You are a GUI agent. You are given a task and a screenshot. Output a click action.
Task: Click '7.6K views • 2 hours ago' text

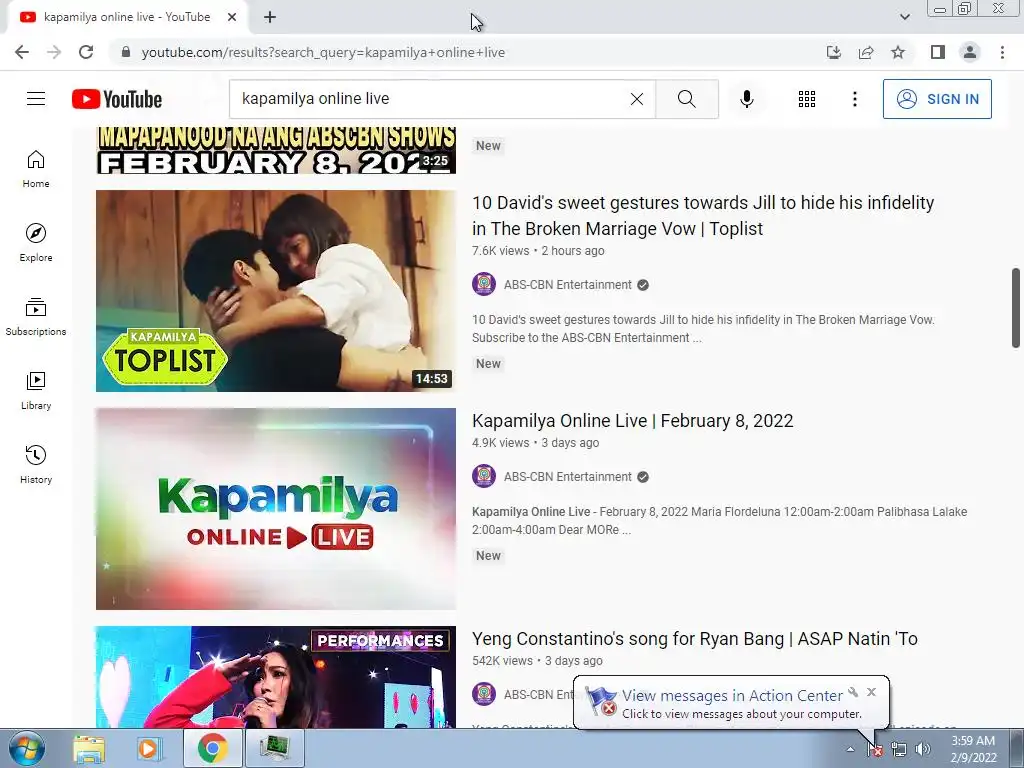pyautogui.click(x=538, y=251)
